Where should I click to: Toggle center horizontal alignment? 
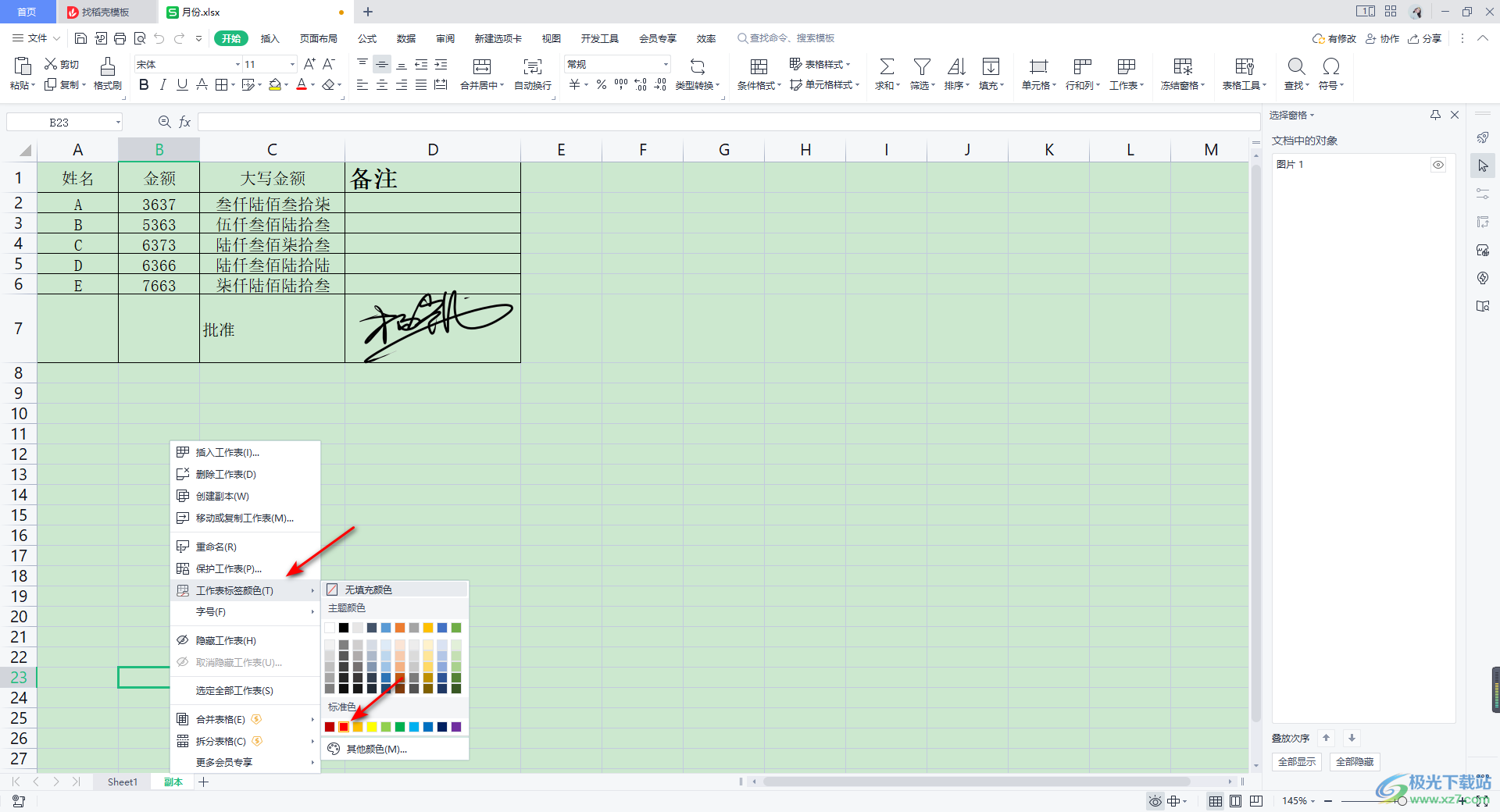(382, 84)
